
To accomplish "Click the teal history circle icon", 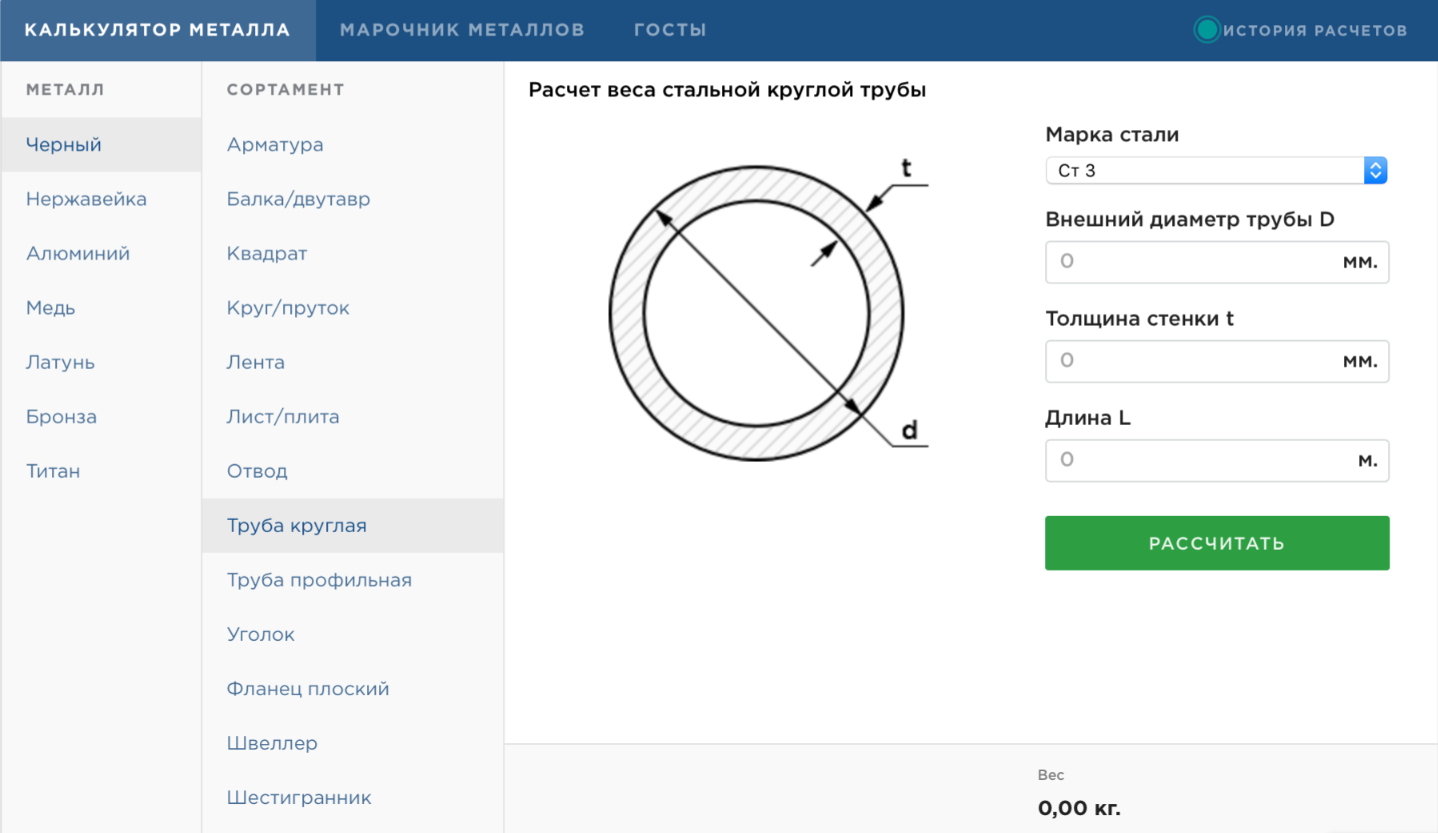I will coord(1207,30).
